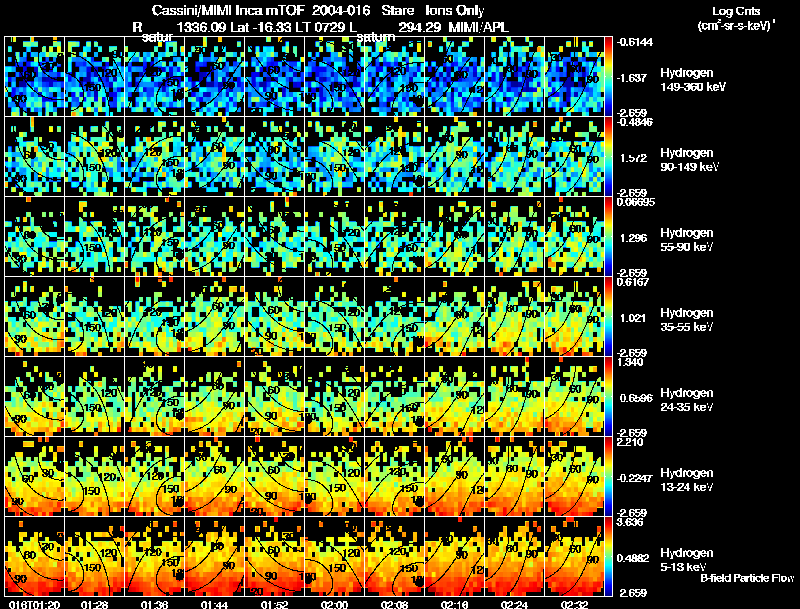
Task: Select the value '294.29' in the header
Action: click(419, 27)
